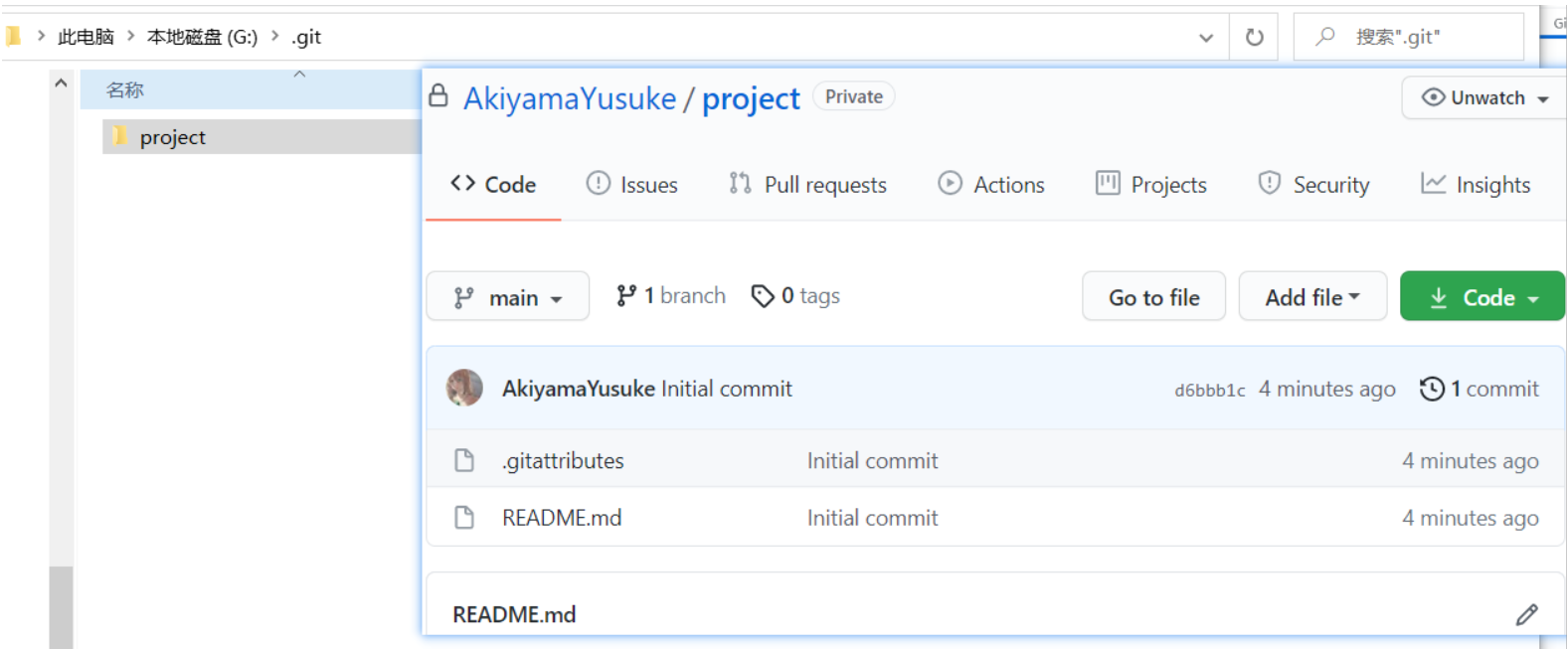Click the refresh icon in Explorer address bar
Image resolution: width=1568 pixels, height=649 pixels.
click(1254, 37)
